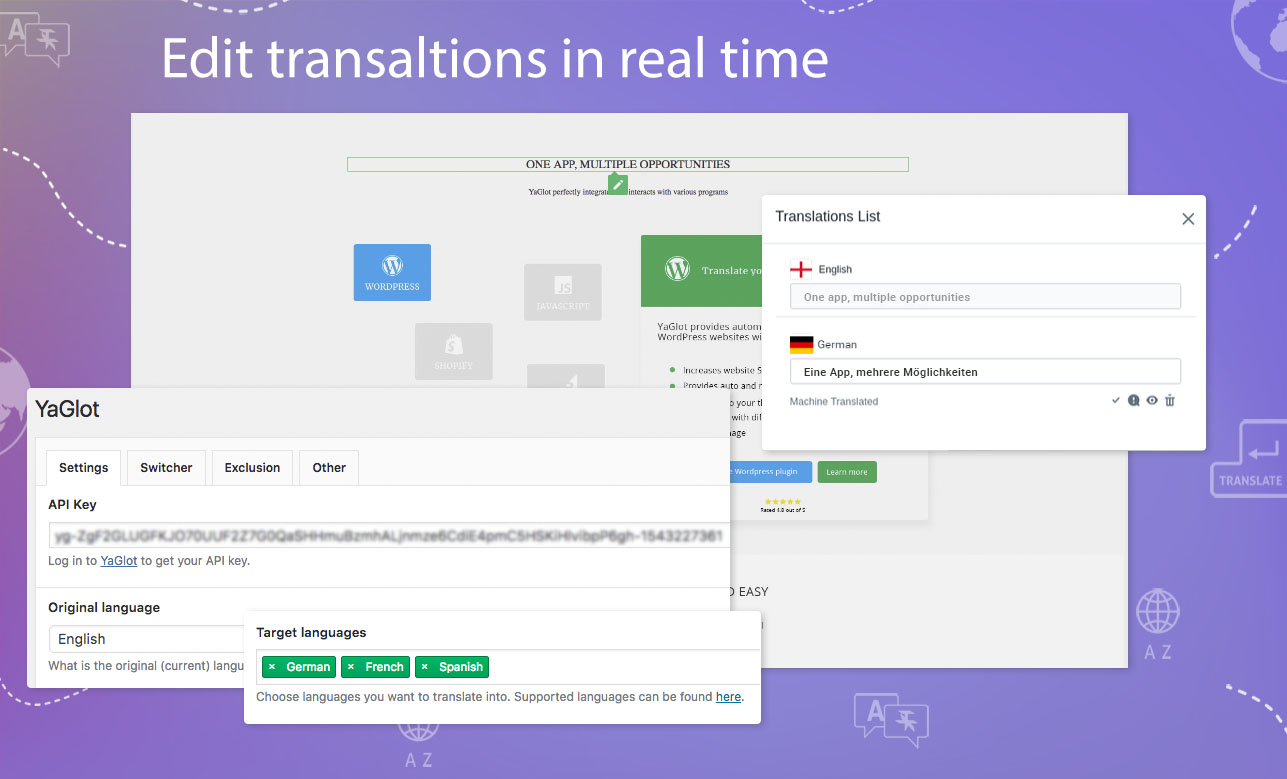Approve translation with the checkmark icon
The image size is (1287, 779).
tap(1116, 400)
